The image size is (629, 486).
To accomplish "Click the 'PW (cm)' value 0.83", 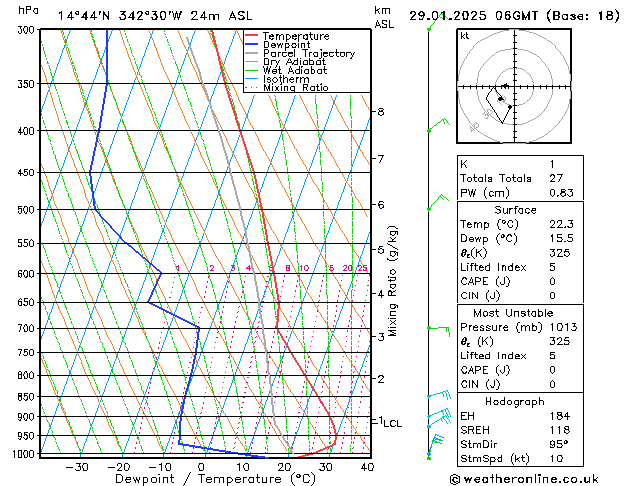I will [561, 193].
